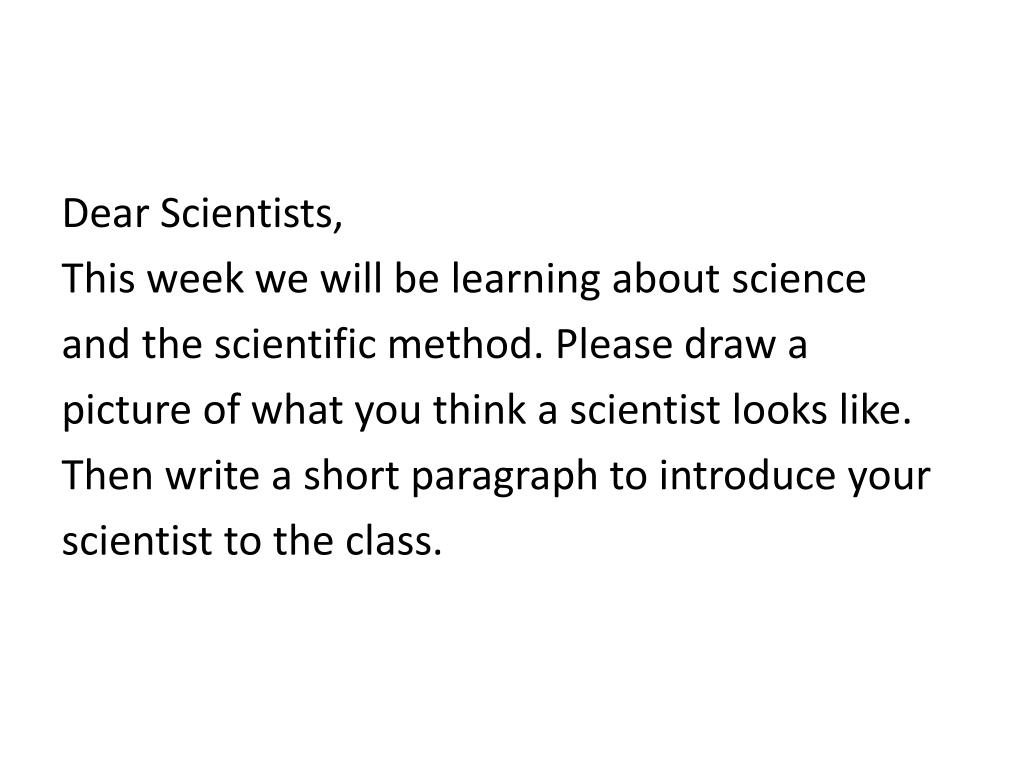Click the word "introduce" in the text
Image resolution: width=1024 pixels, height=768 pixels.
click(746, 475)
